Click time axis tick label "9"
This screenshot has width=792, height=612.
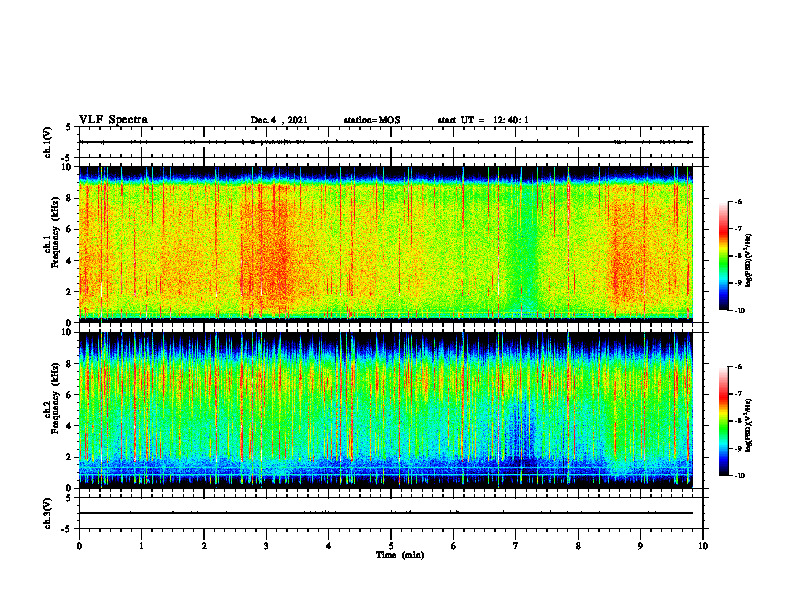640,546
